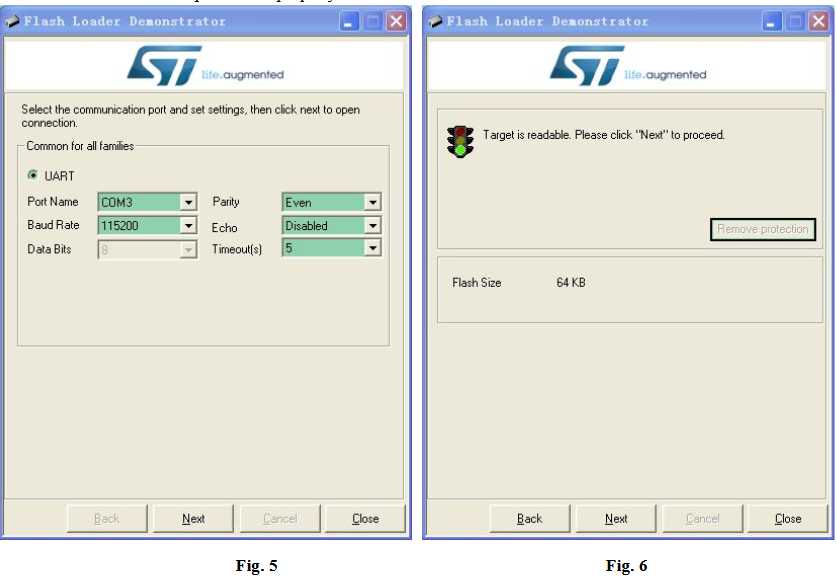Click the Data Bits label
Image resolution: width=837 pixels, height=578 pixels.
(49, 249)
